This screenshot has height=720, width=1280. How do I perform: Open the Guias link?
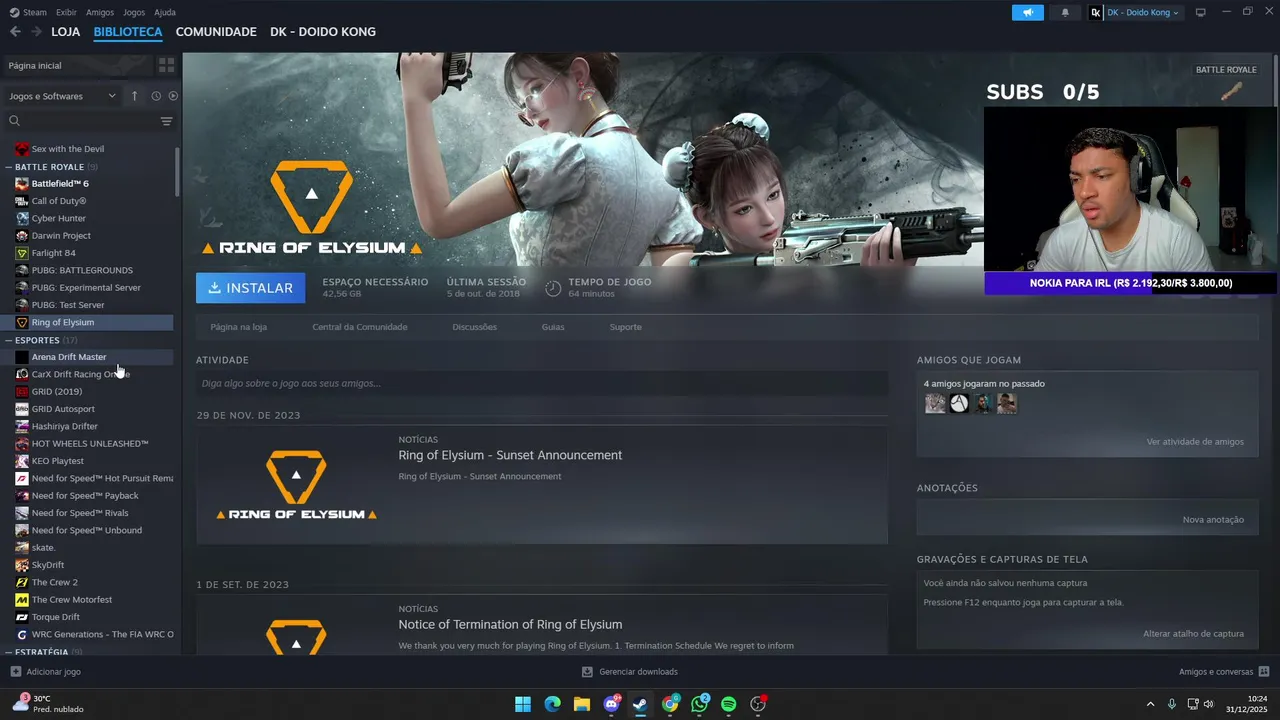(x=553, y=327)
